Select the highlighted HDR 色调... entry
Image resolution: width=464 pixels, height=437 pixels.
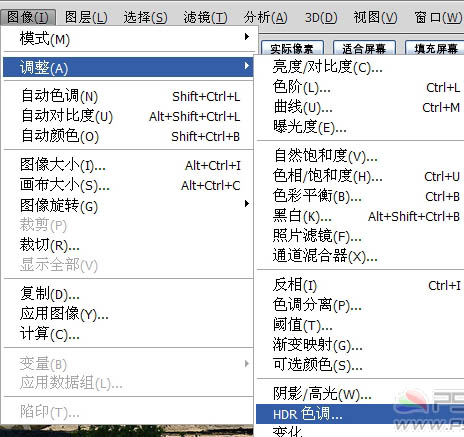[x=360, y=414]
